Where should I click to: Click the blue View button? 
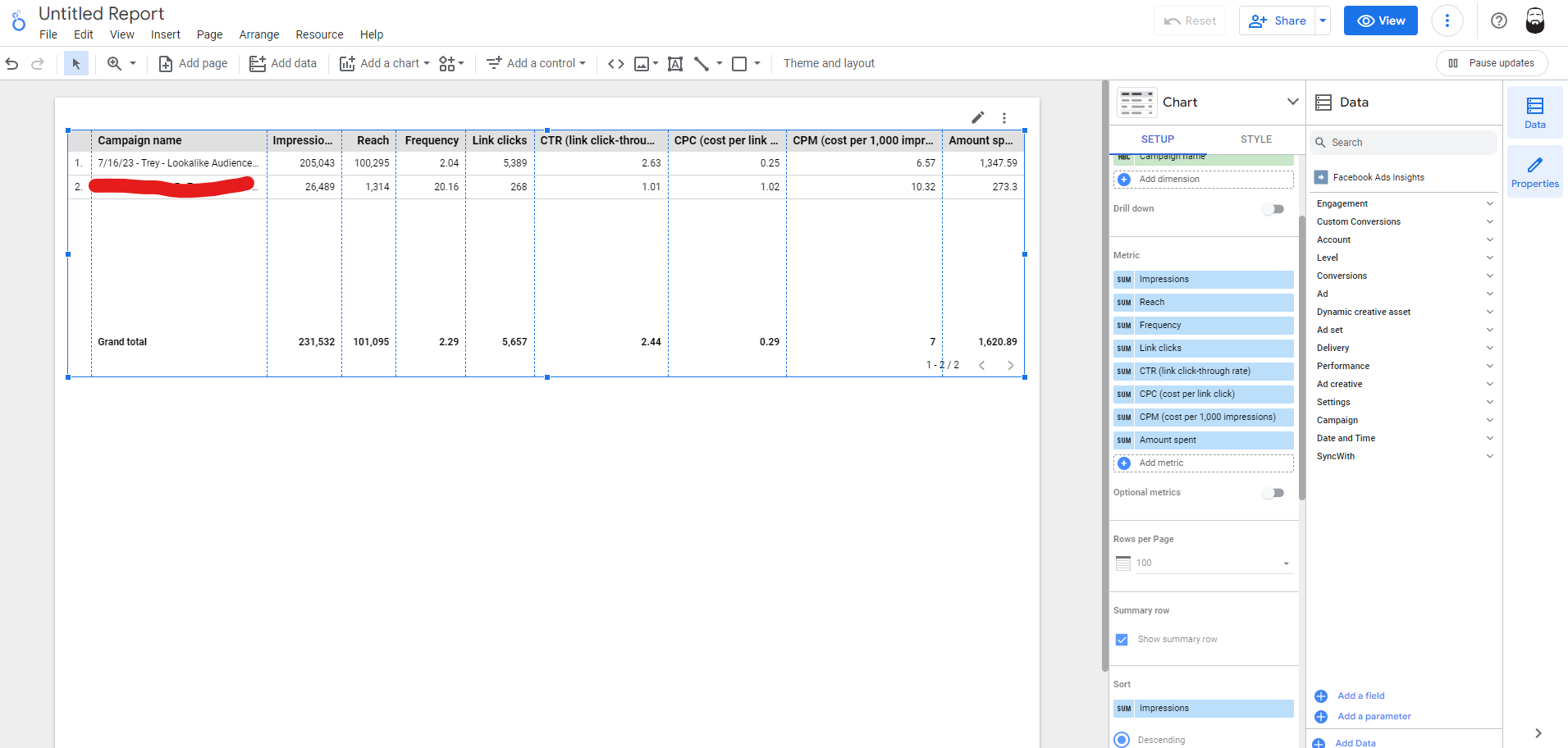click(x=1380, y=21)
